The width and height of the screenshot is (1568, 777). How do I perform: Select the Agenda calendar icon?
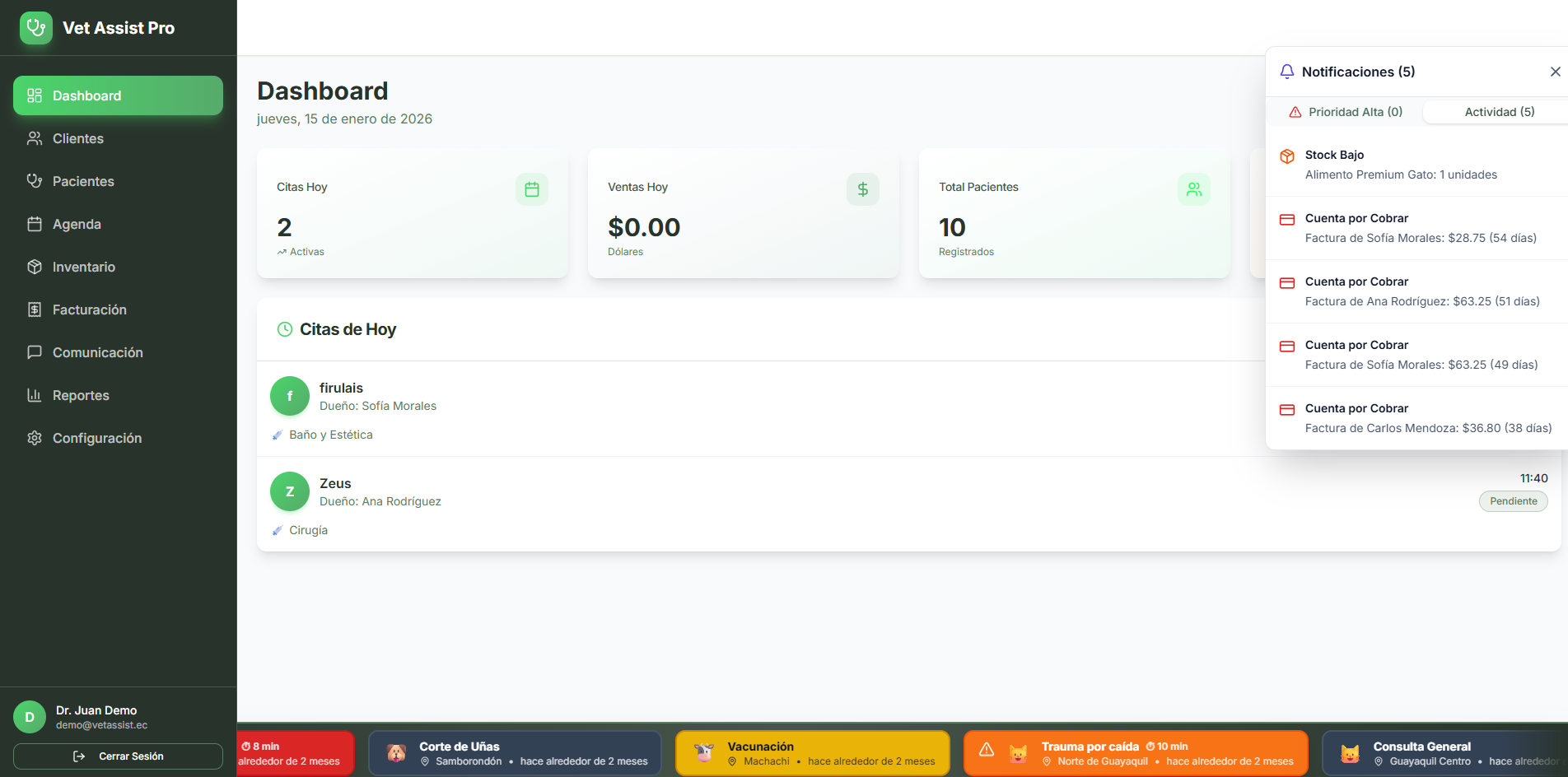pyautogui.click(x=35, y=224)
